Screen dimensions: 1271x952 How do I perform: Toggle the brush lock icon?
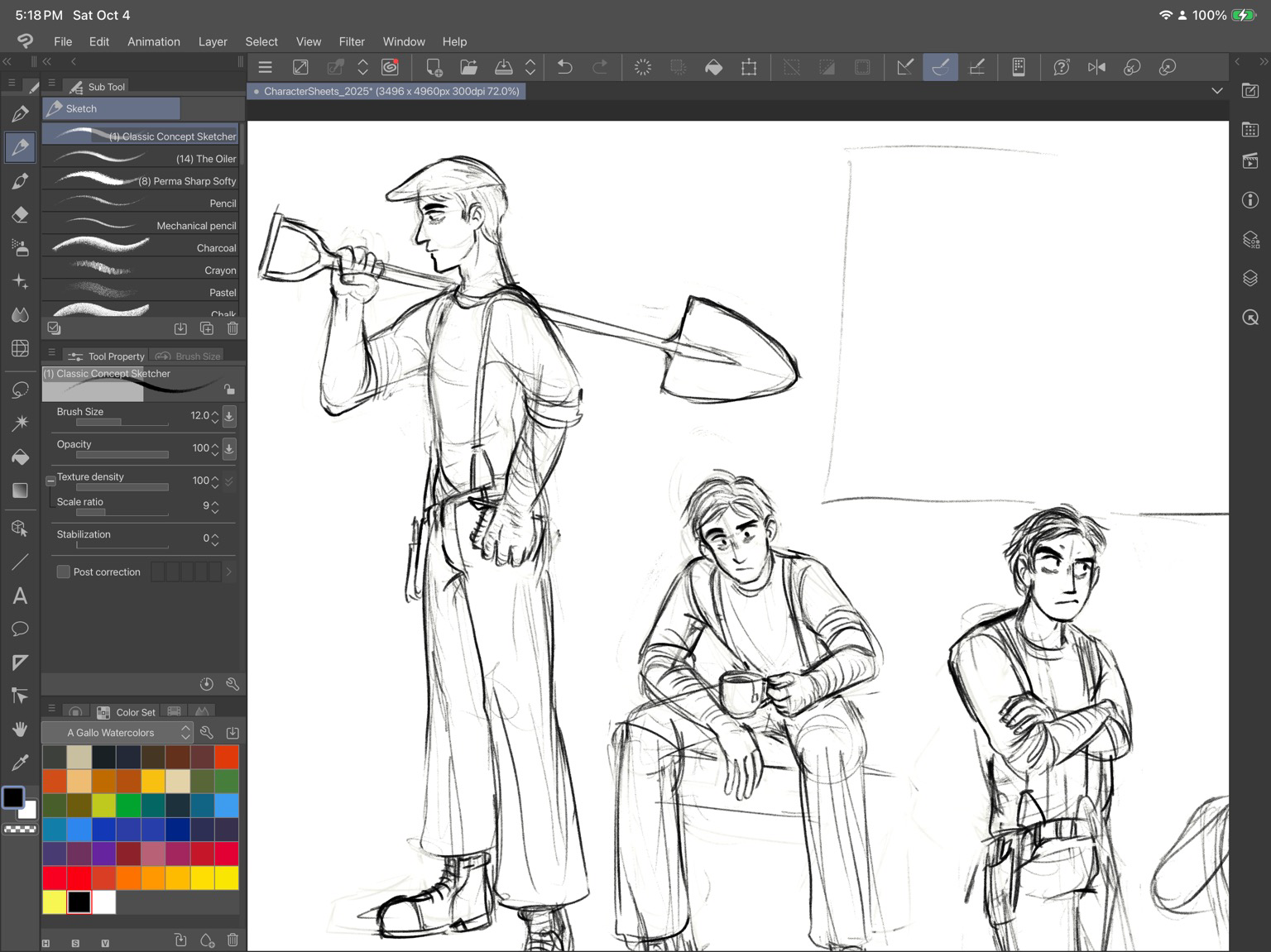pyautogui.click(x=229, y=389)
